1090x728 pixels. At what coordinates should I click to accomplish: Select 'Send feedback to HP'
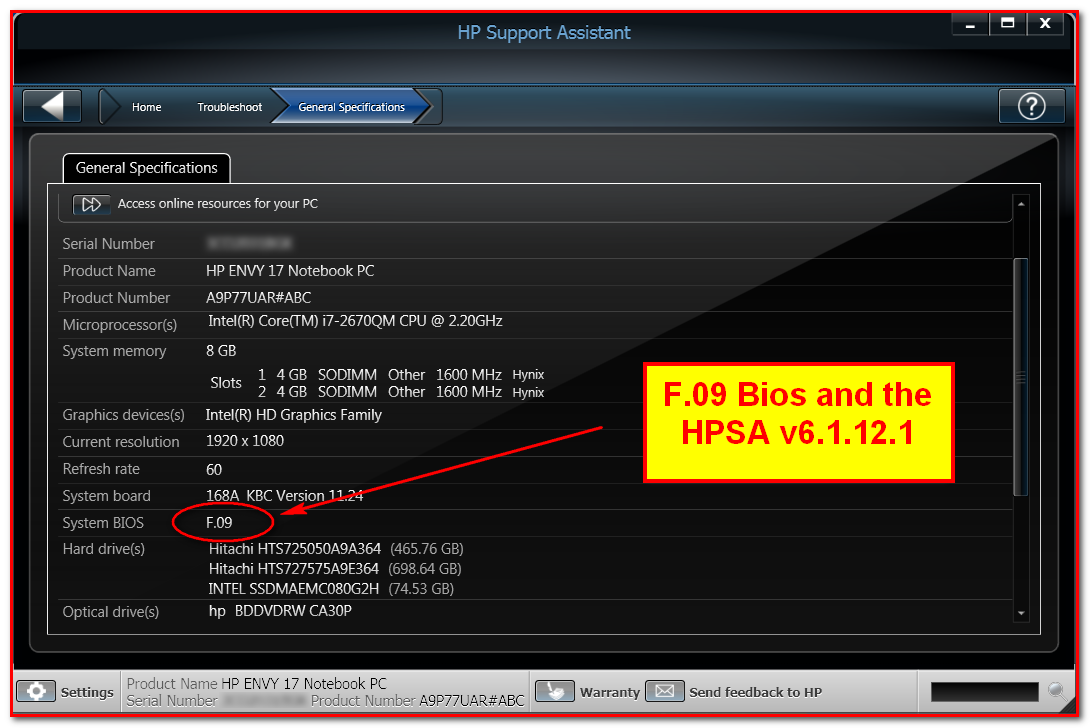[x=755, y=691]
